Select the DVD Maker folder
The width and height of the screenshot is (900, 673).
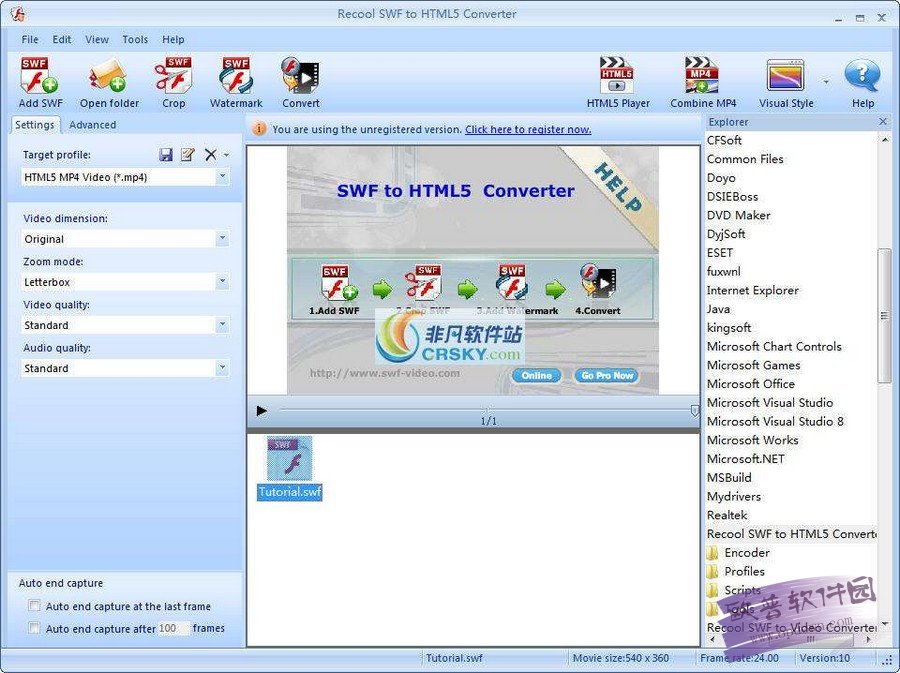click(x=738, y=215)
